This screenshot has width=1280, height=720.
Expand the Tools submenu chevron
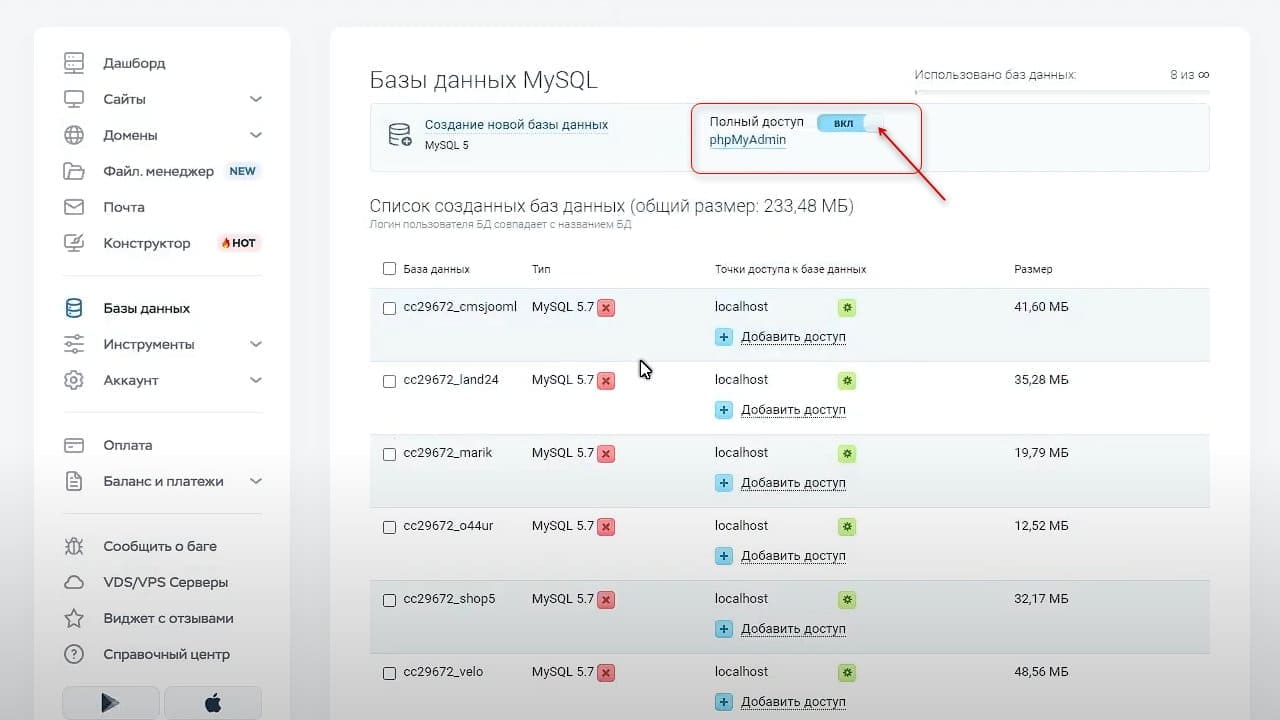click(x=256, y=344)
